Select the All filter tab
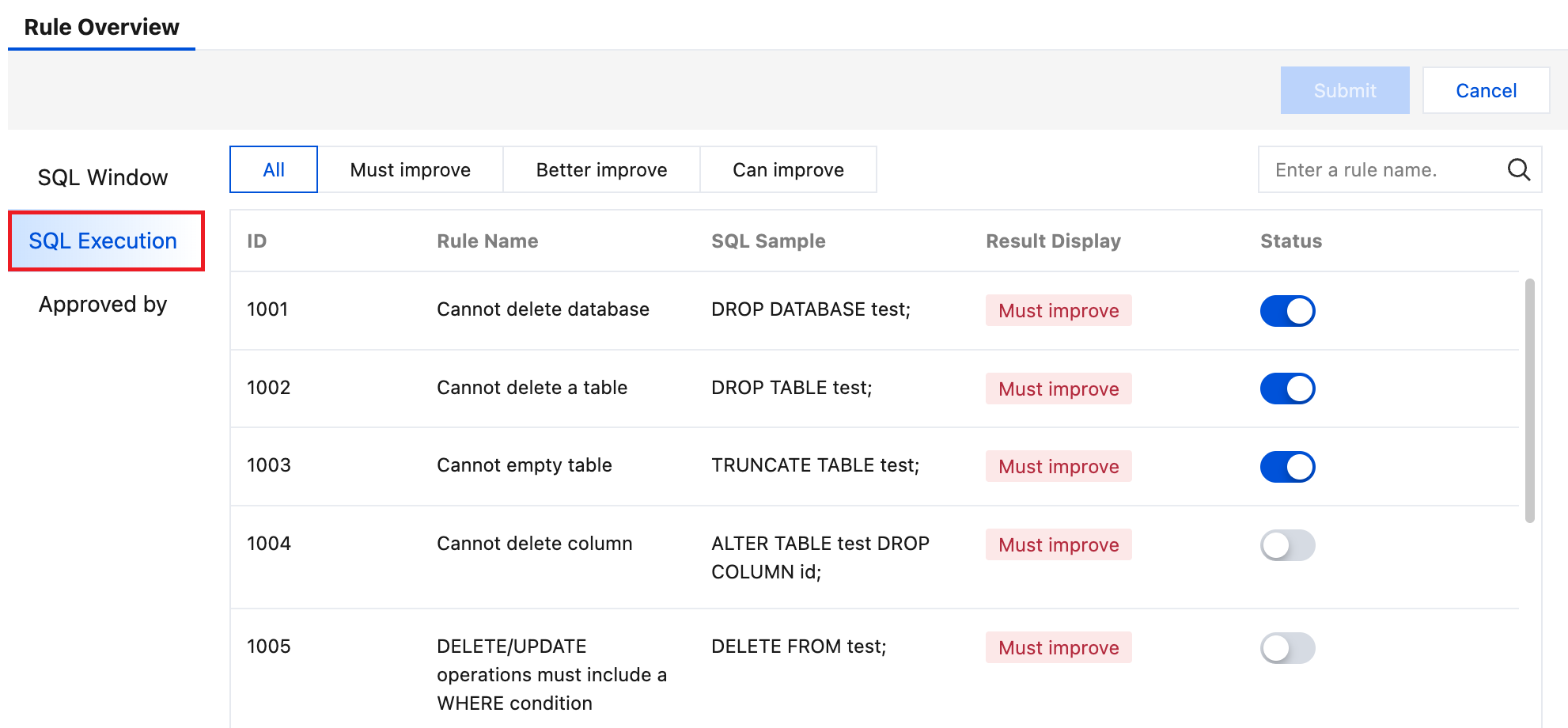Screen dimensions: 1568x728 (x=274, y=169)
